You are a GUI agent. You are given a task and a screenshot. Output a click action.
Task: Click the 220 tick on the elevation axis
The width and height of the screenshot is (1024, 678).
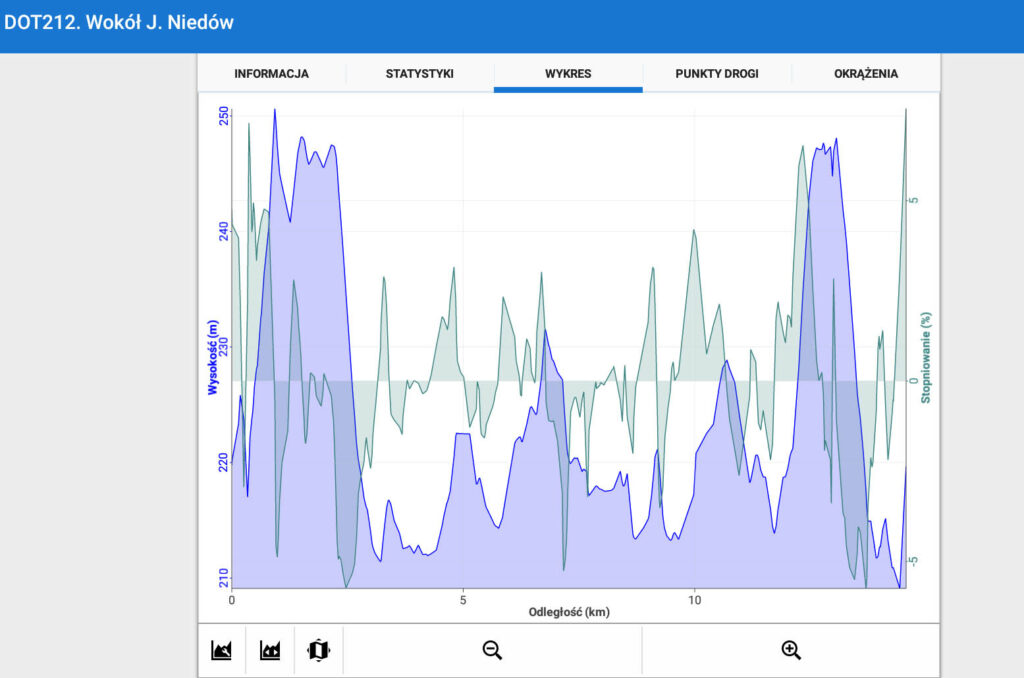(223, 462)
